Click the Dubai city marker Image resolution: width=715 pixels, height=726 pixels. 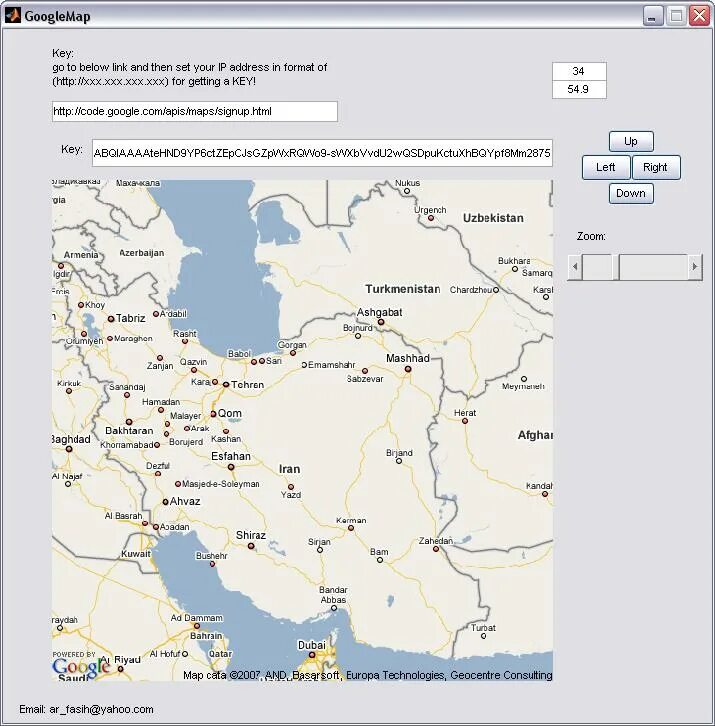click(x=312, y=655)
